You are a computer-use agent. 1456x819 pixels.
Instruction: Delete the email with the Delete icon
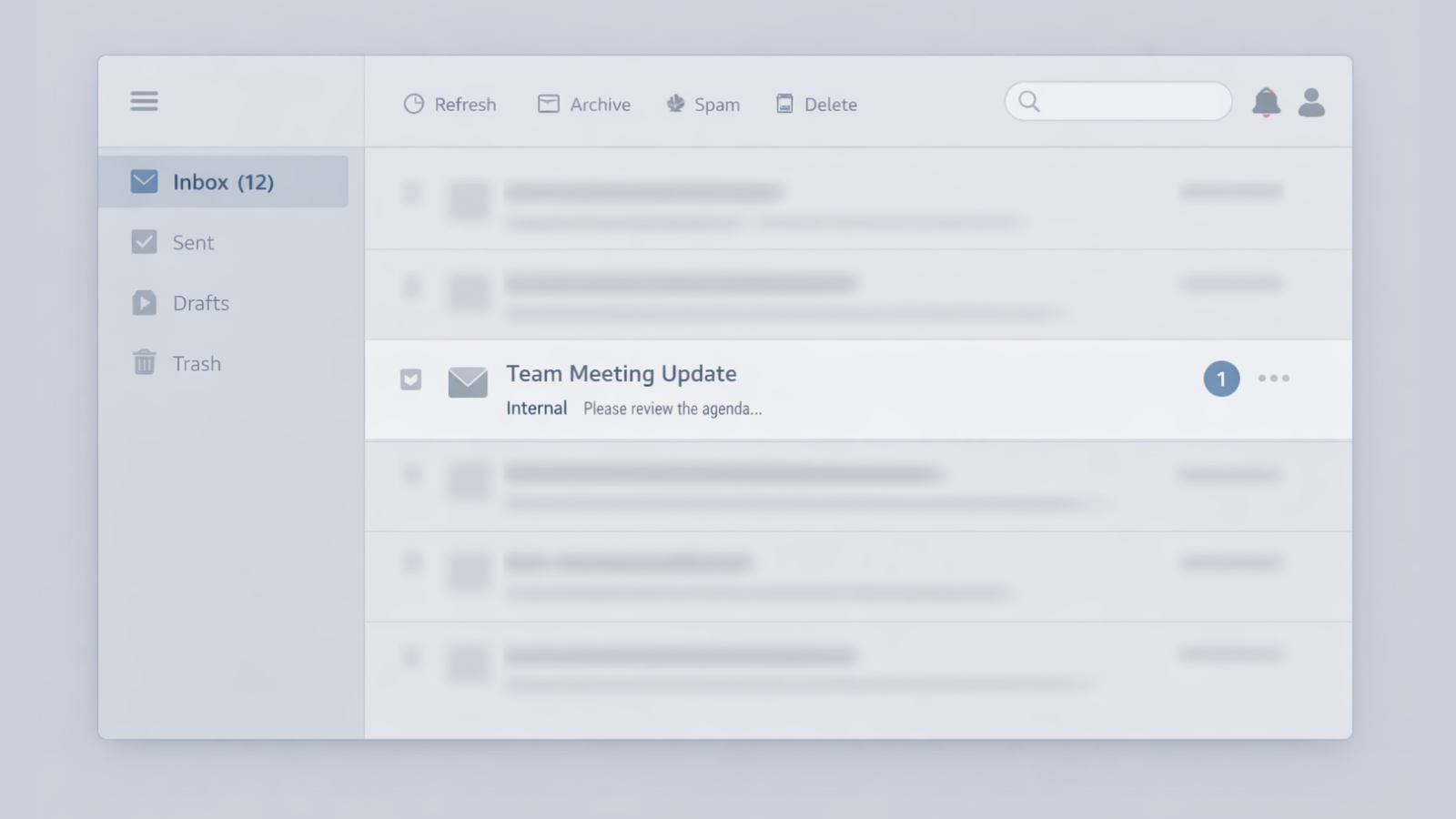click(783, 104)
